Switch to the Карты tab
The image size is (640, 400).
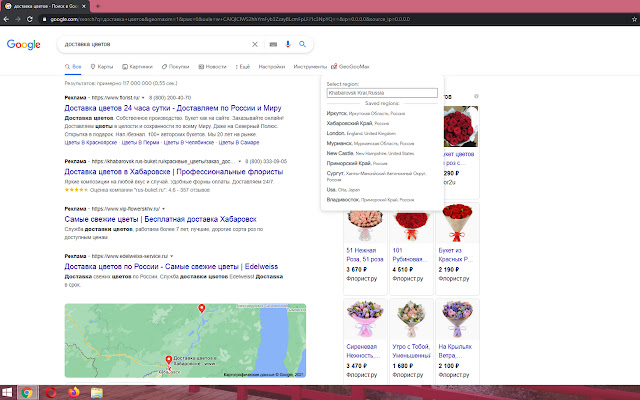pyautogui.click(x=102, y=67)
